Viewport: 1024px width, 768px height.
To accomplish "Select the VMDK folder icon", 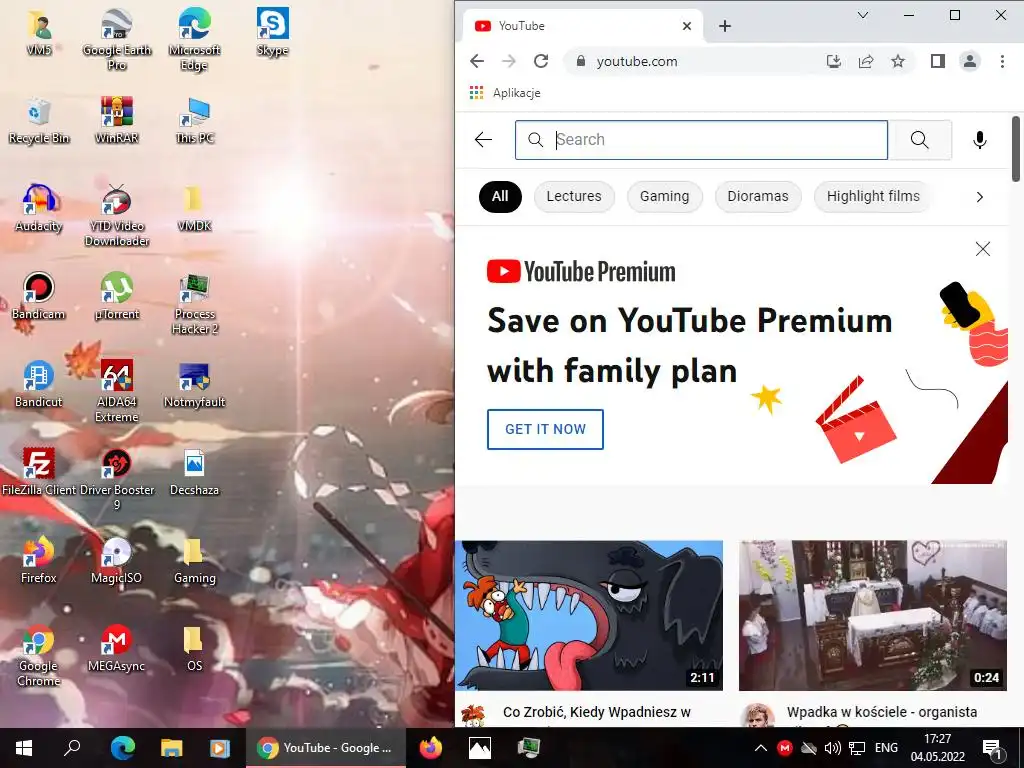I will [x=195, y=209].
